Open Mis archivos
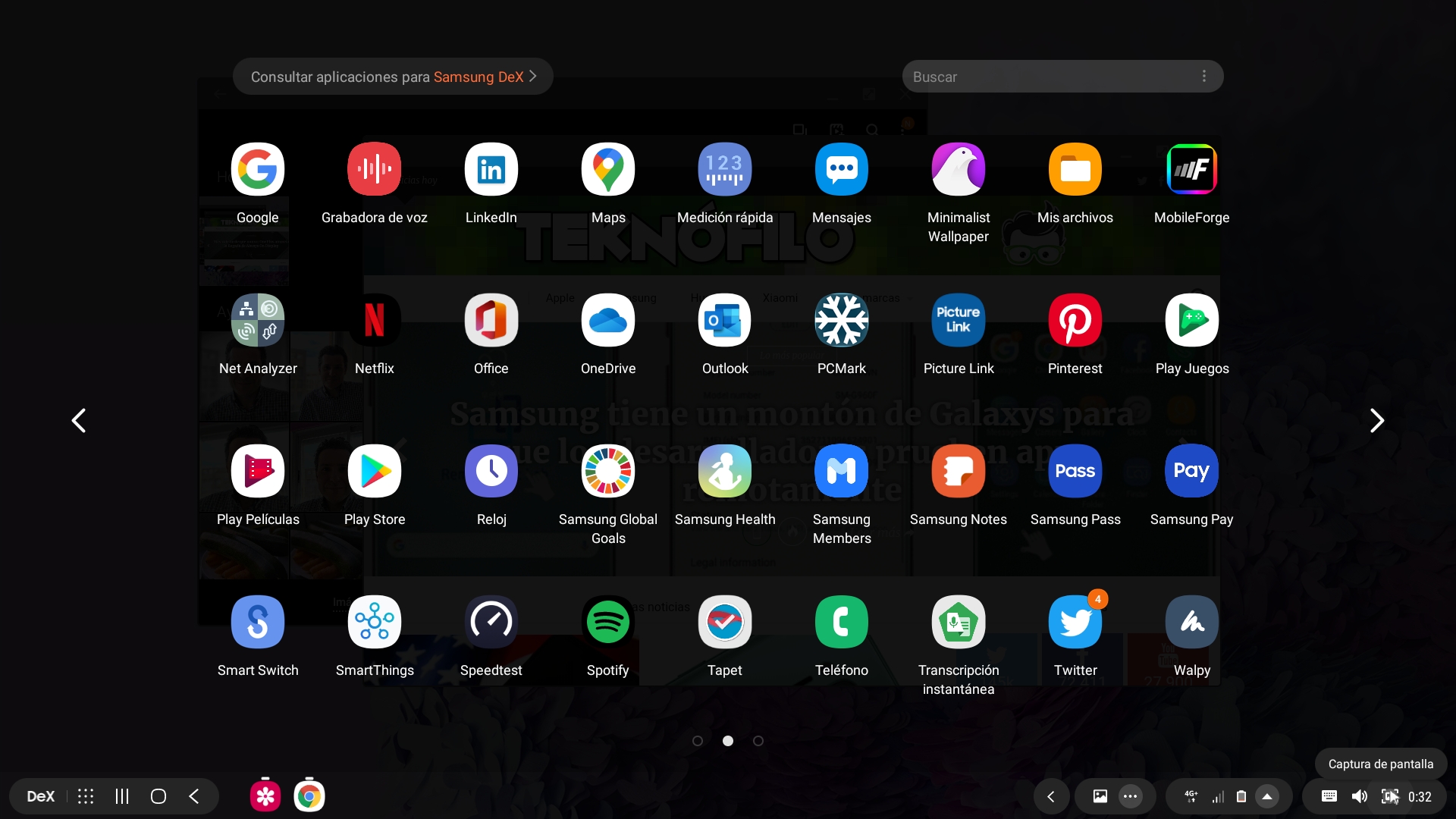The height and width of the screenshot is (819, 1456). pyautogui.click(x=1075, y=169)
